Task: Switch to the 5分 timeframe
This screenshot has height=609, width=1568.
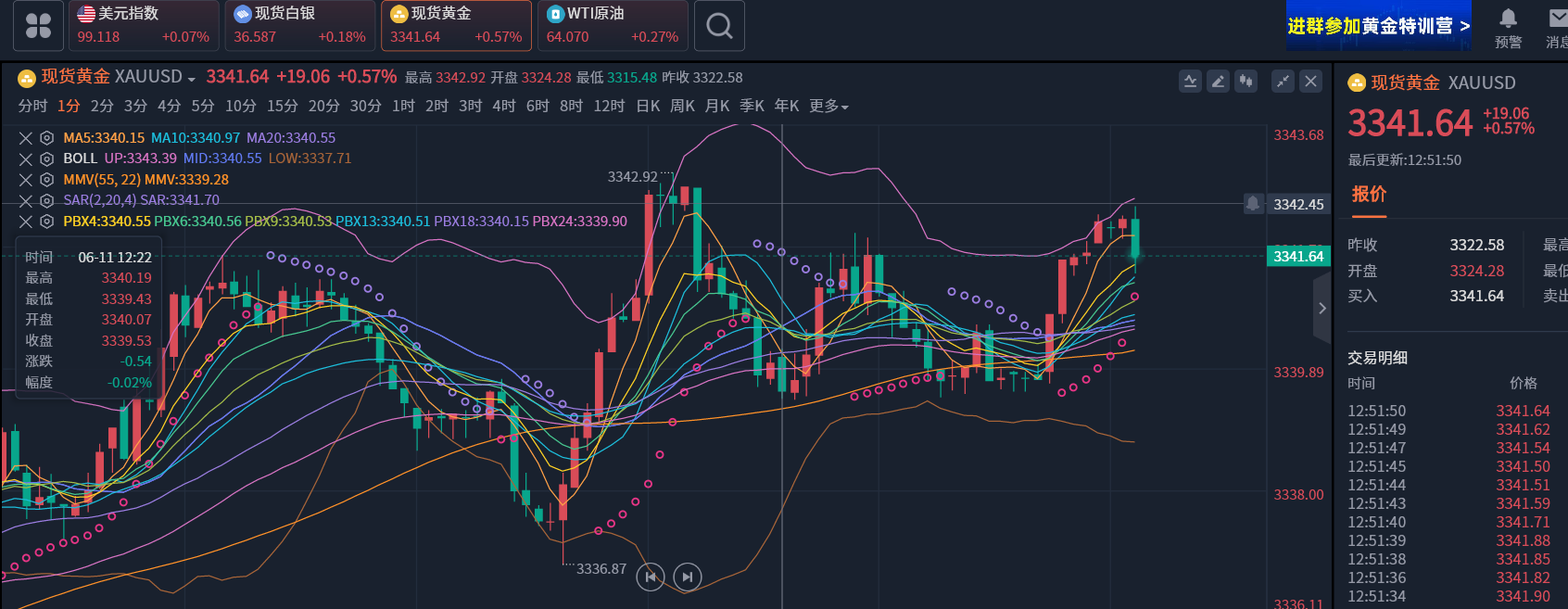Action: click(202, 107)
